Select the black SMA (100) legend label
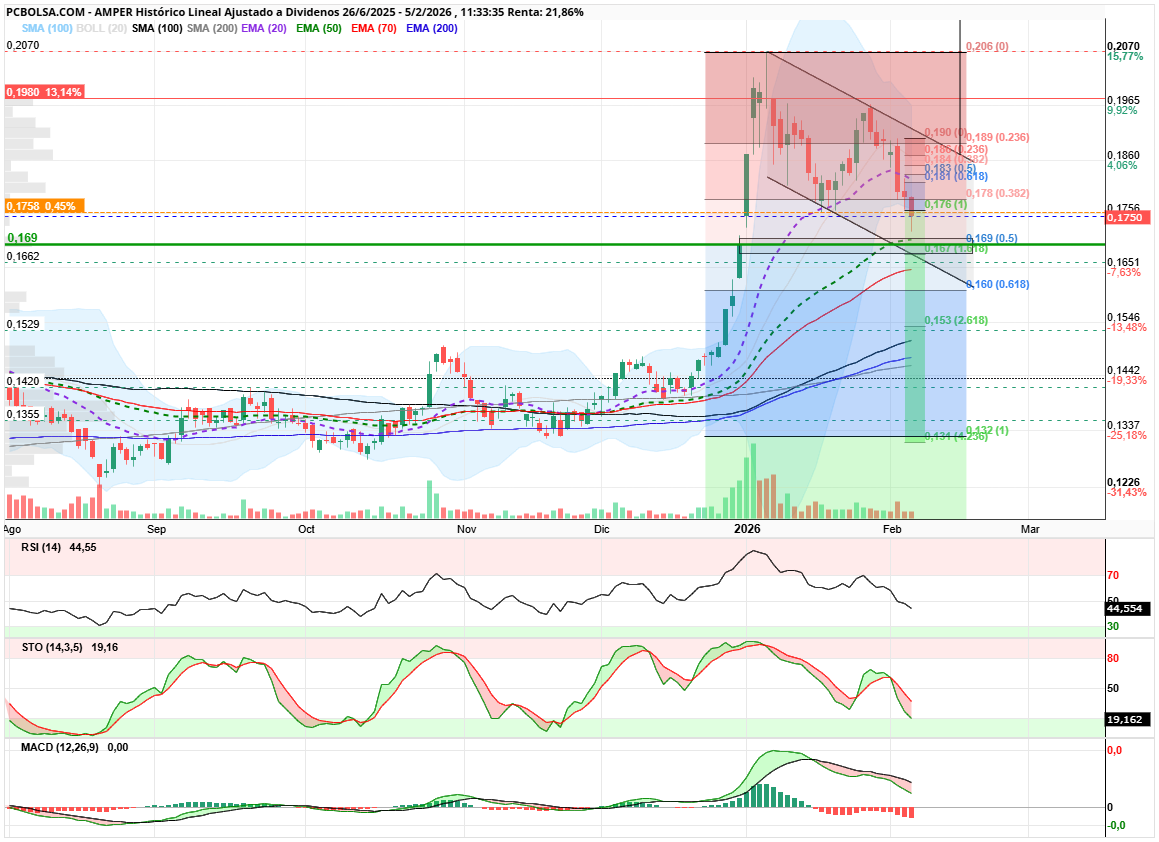Viewport: 1159px width, 842px height. click(156, 28)
